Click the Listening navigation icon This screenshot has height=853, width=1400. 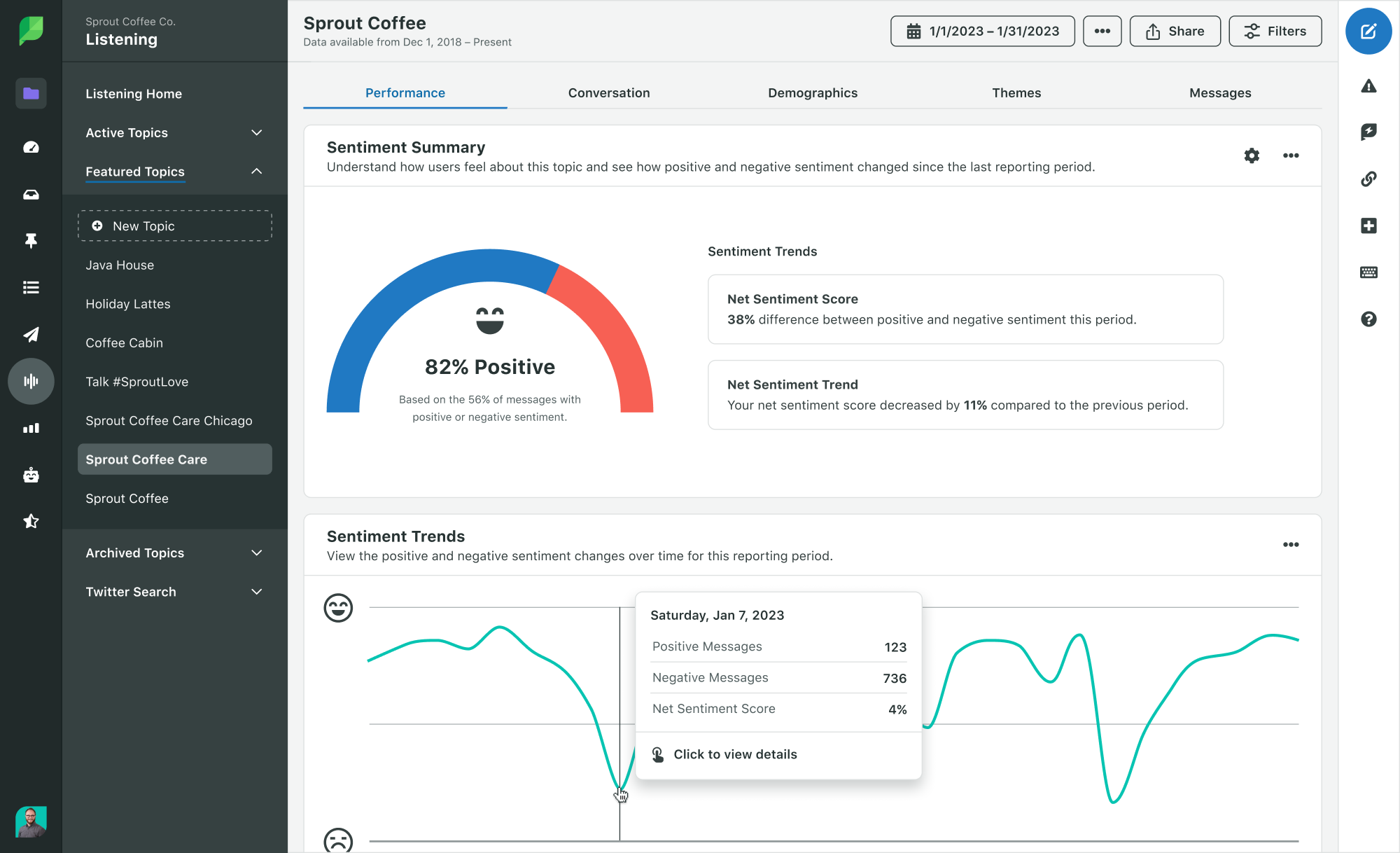point(29,381)
